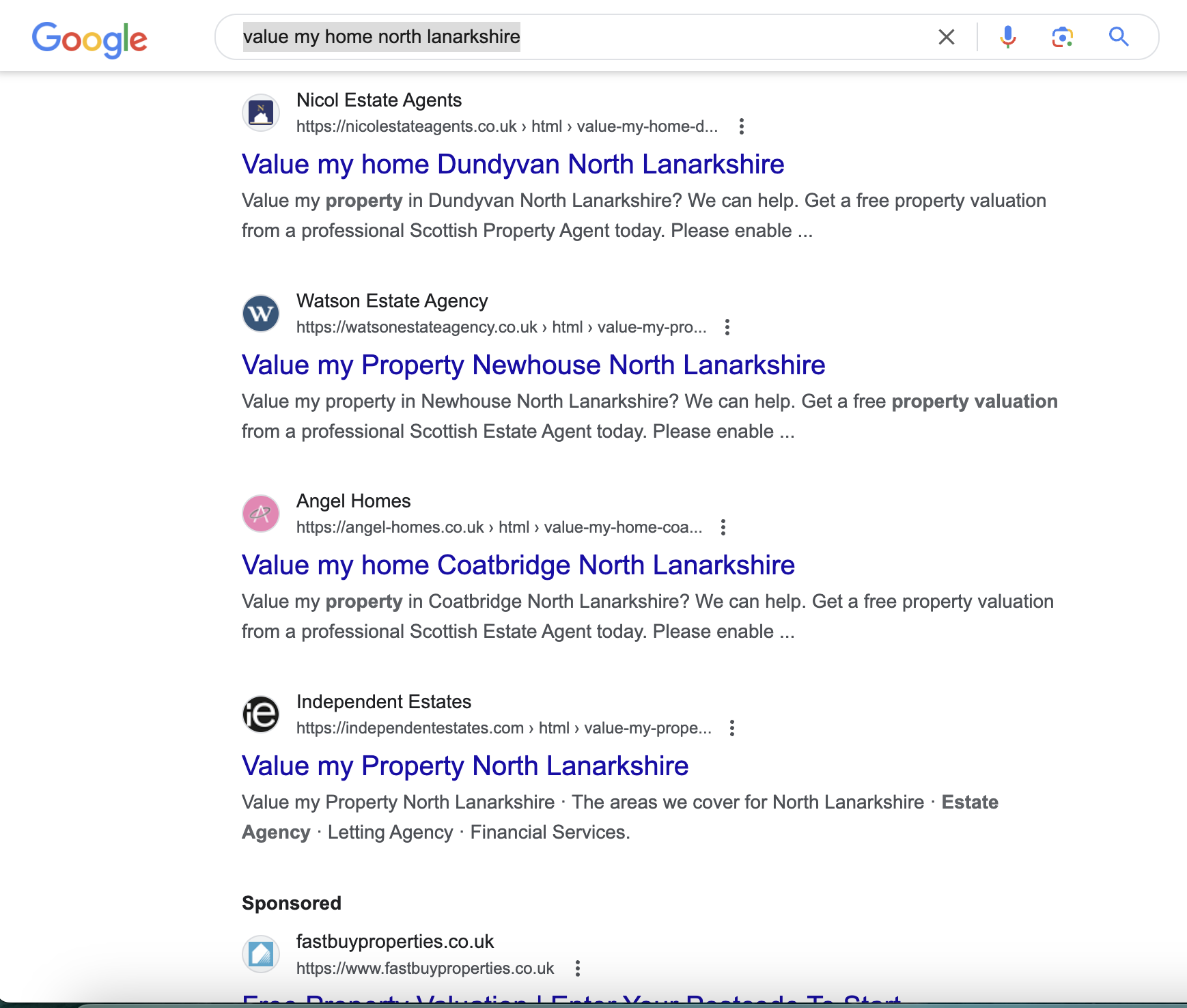The height and width of the screenshot is (1008, 1187).
Task: Click the fastbuyproperties favicon
Action: pos(261,954)
